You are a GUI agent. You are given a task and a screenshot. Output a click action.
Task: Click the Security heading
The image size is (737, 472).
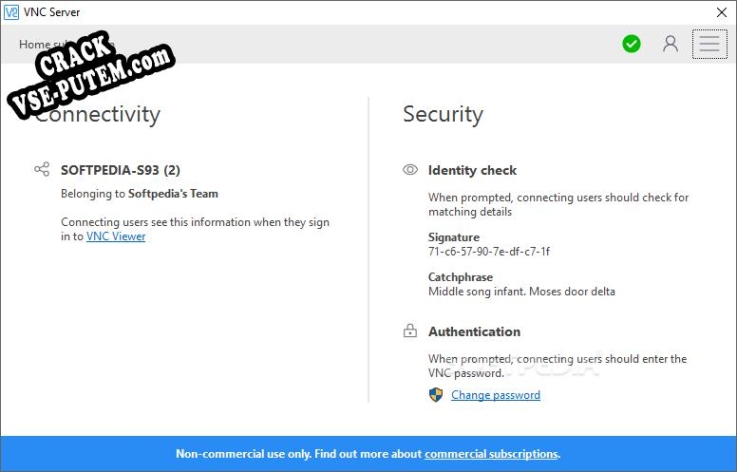[442, 114]
